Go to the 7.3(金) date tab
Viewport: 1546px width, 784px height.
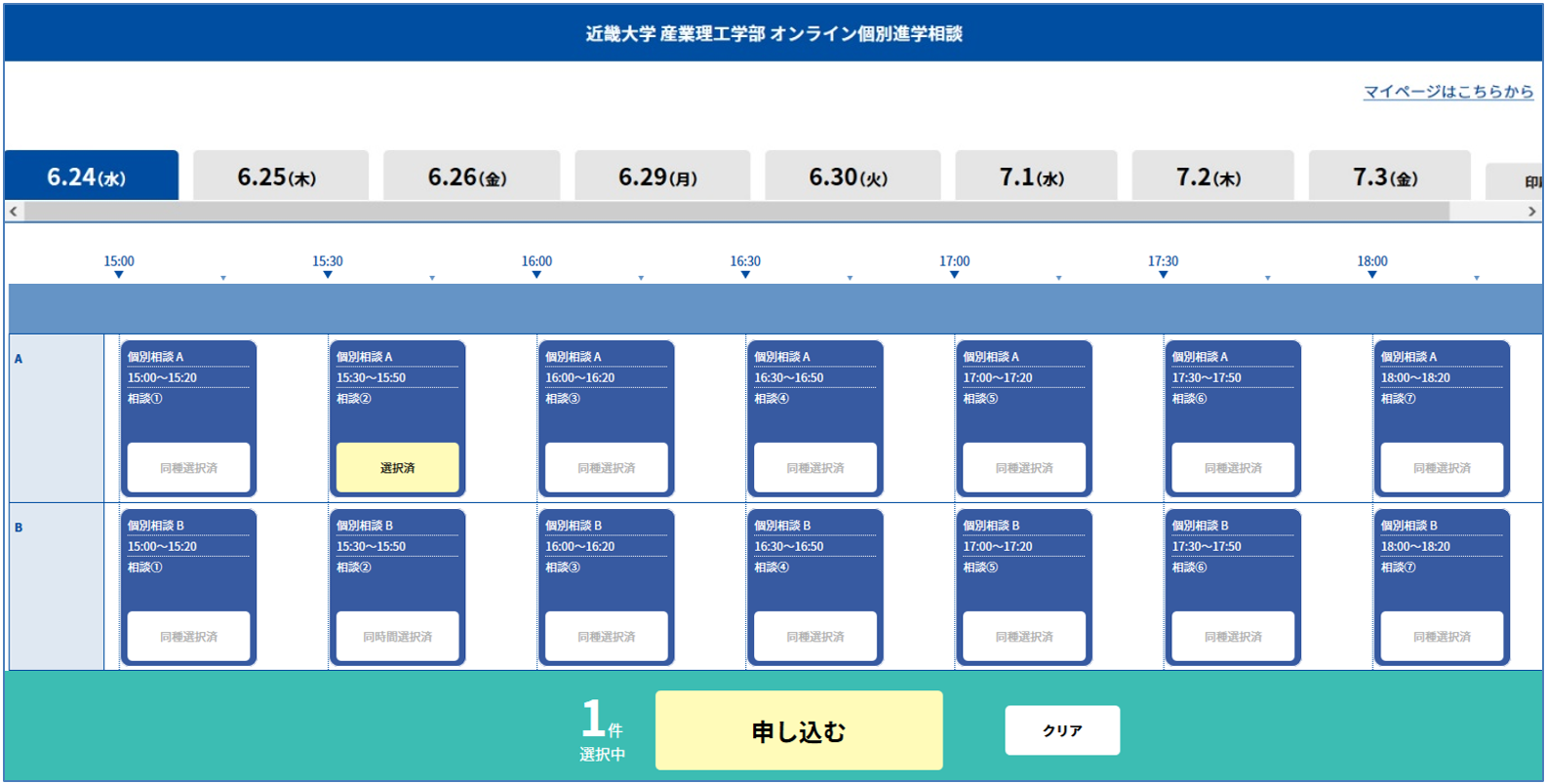pos(1389,176)
